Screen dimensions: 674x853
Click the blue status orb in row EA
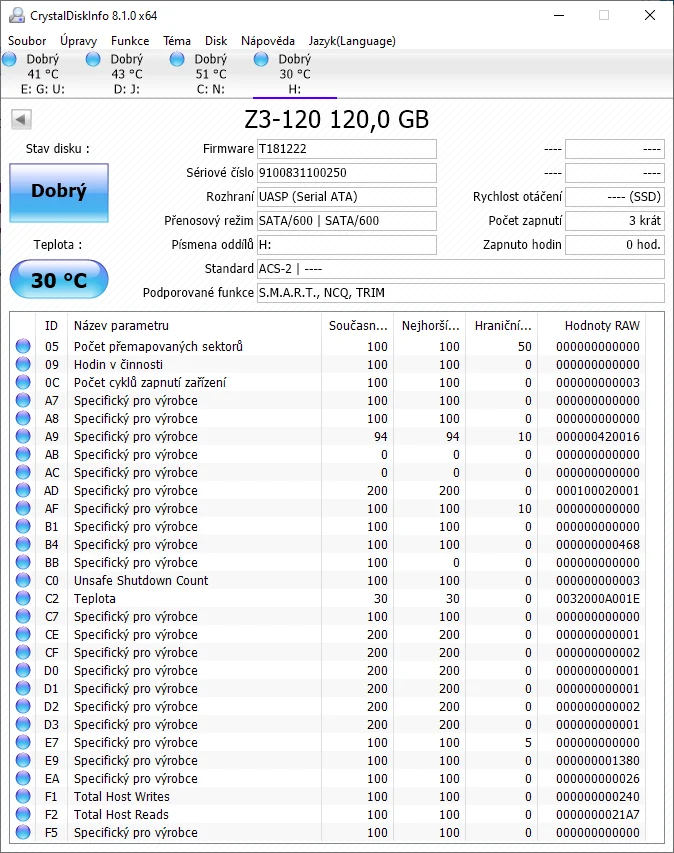23,778
